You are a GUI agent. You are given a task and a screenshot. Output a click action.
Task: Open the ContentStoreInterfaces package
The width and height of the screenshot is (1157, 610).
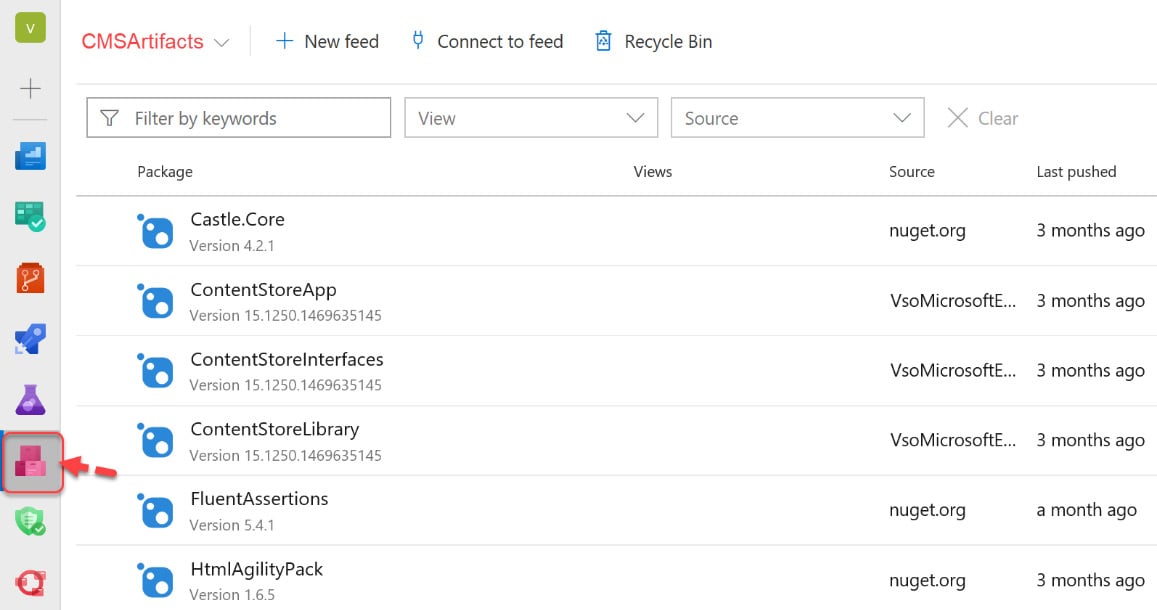click(x=287, y=359)
